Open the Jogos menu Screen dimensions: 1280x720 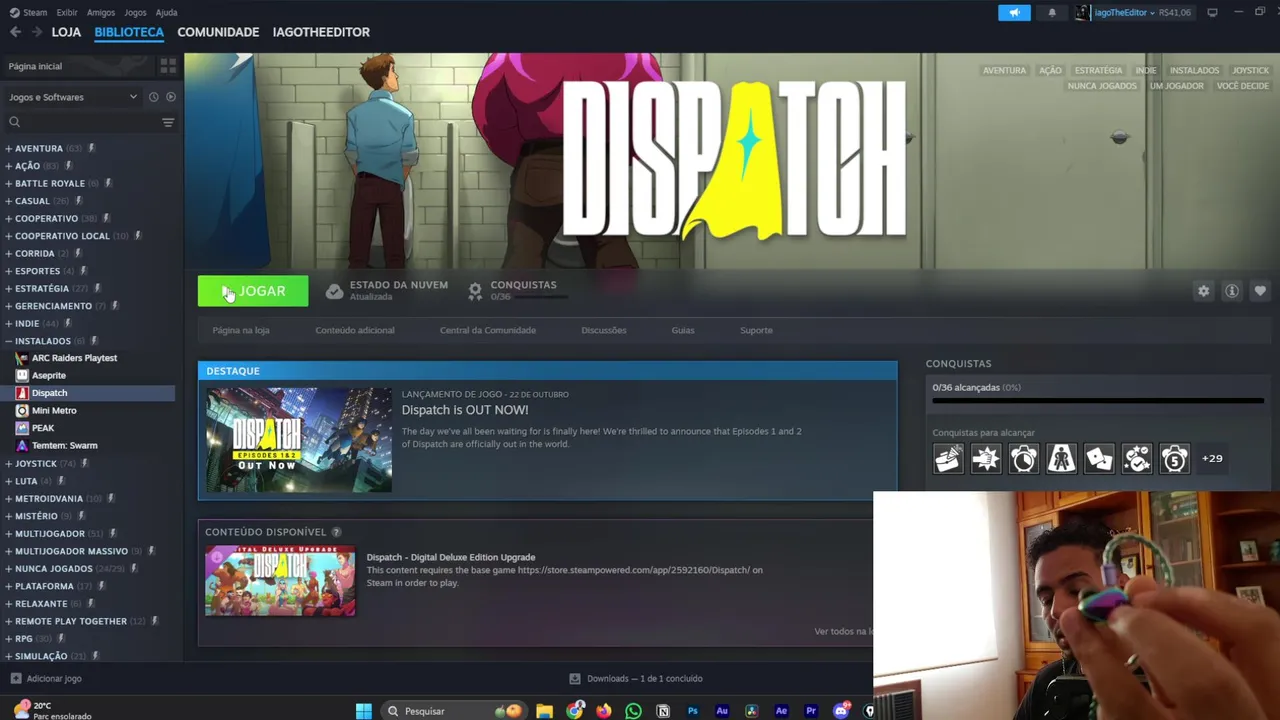coord(135,12)
